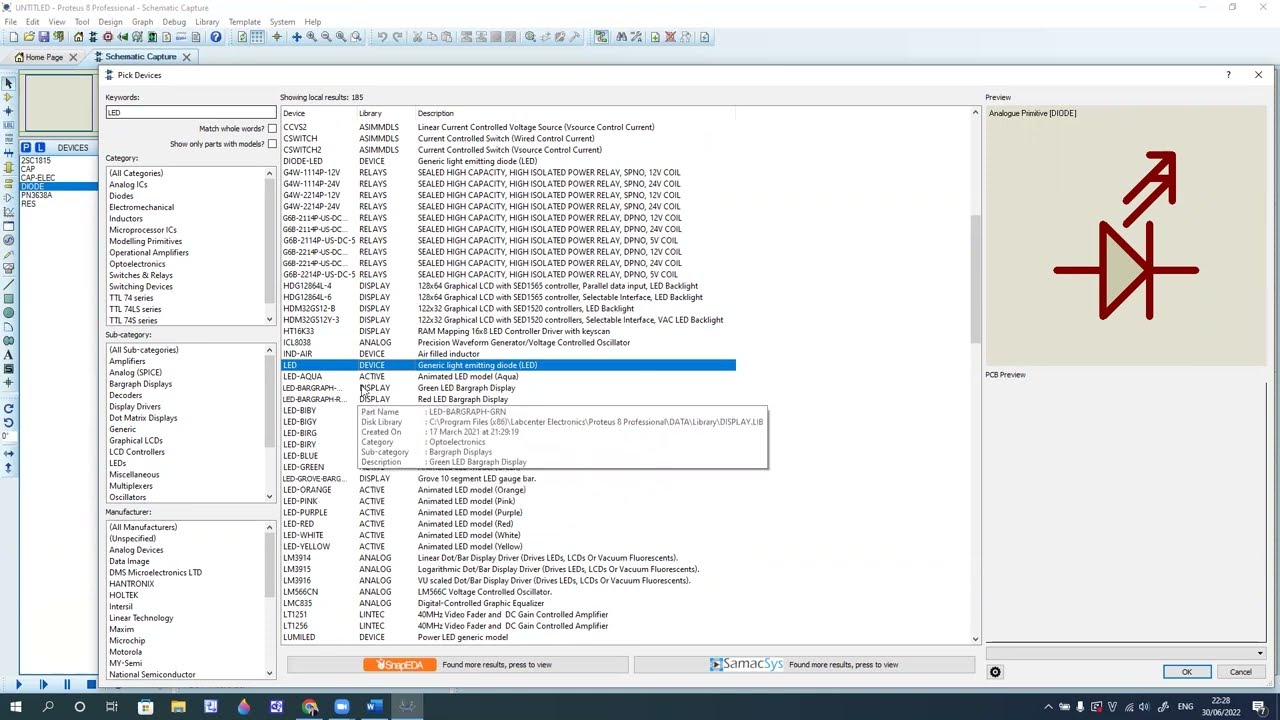Viewport: 1280px width, 720px height.
Task: Toggle the grid display toolbar icon
Action: 257,37
